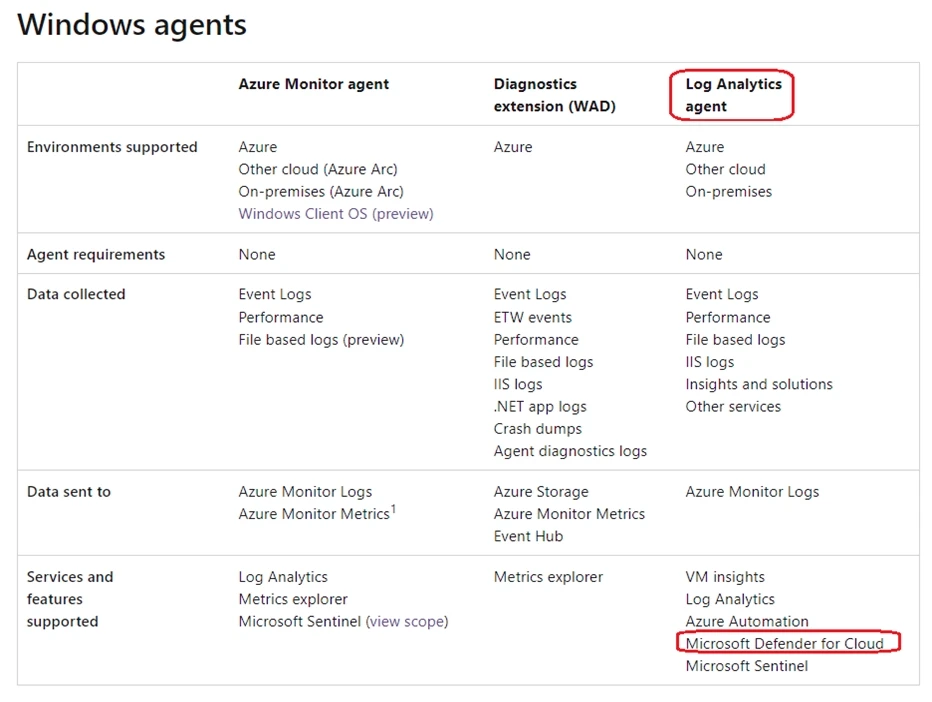
Task: Click the circled Log Analytics agent header
Action: [x=733, y=95]
